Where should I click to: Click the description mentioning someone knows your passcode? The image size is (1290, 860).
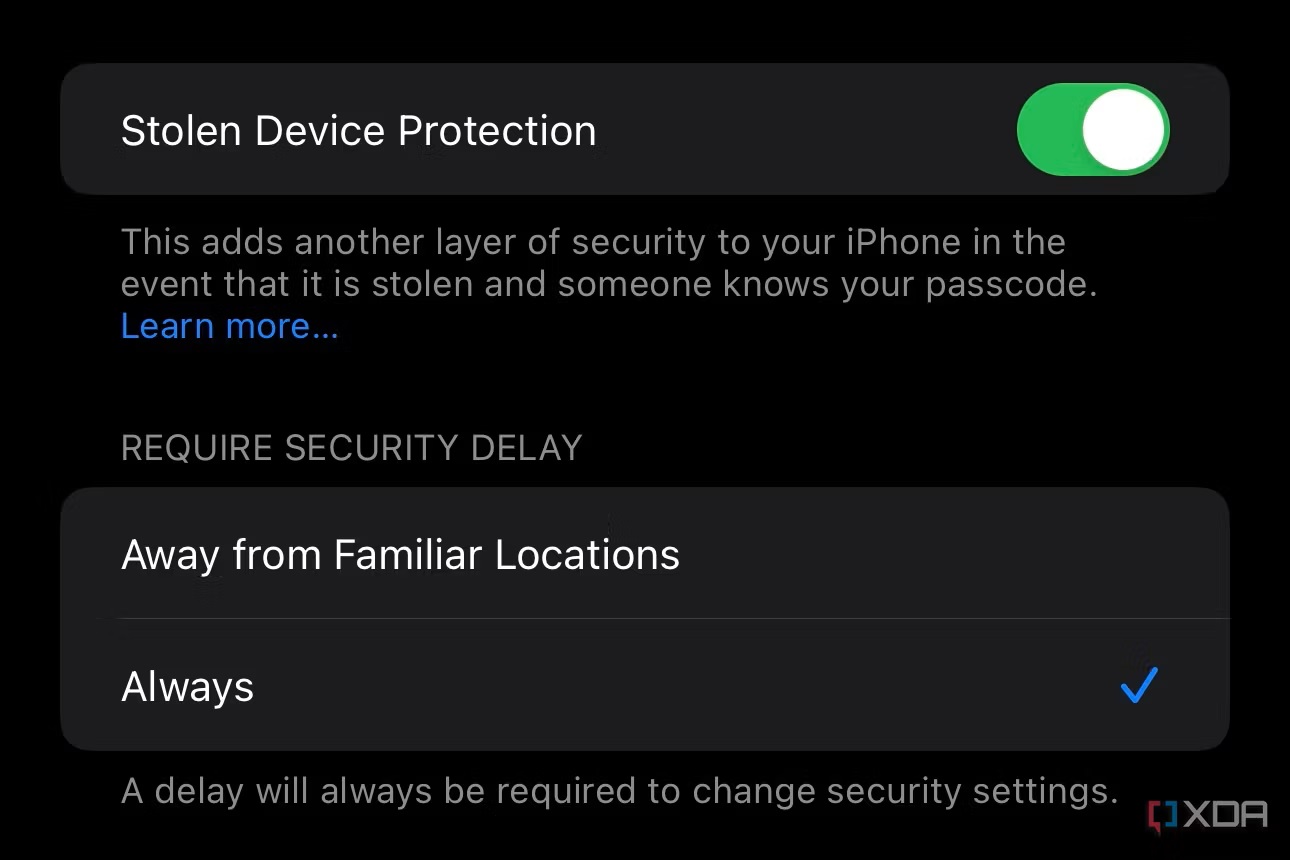point(609,263)
